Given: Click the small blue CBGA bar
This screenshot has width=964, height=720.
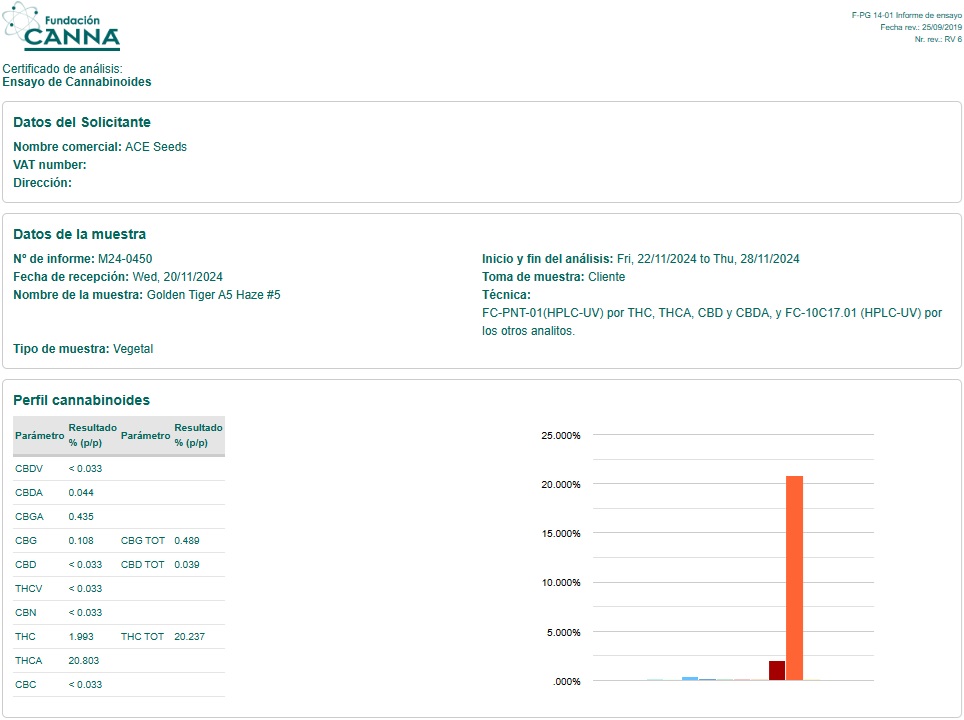Looking at the screenshot, I should [x=690, y=679].
